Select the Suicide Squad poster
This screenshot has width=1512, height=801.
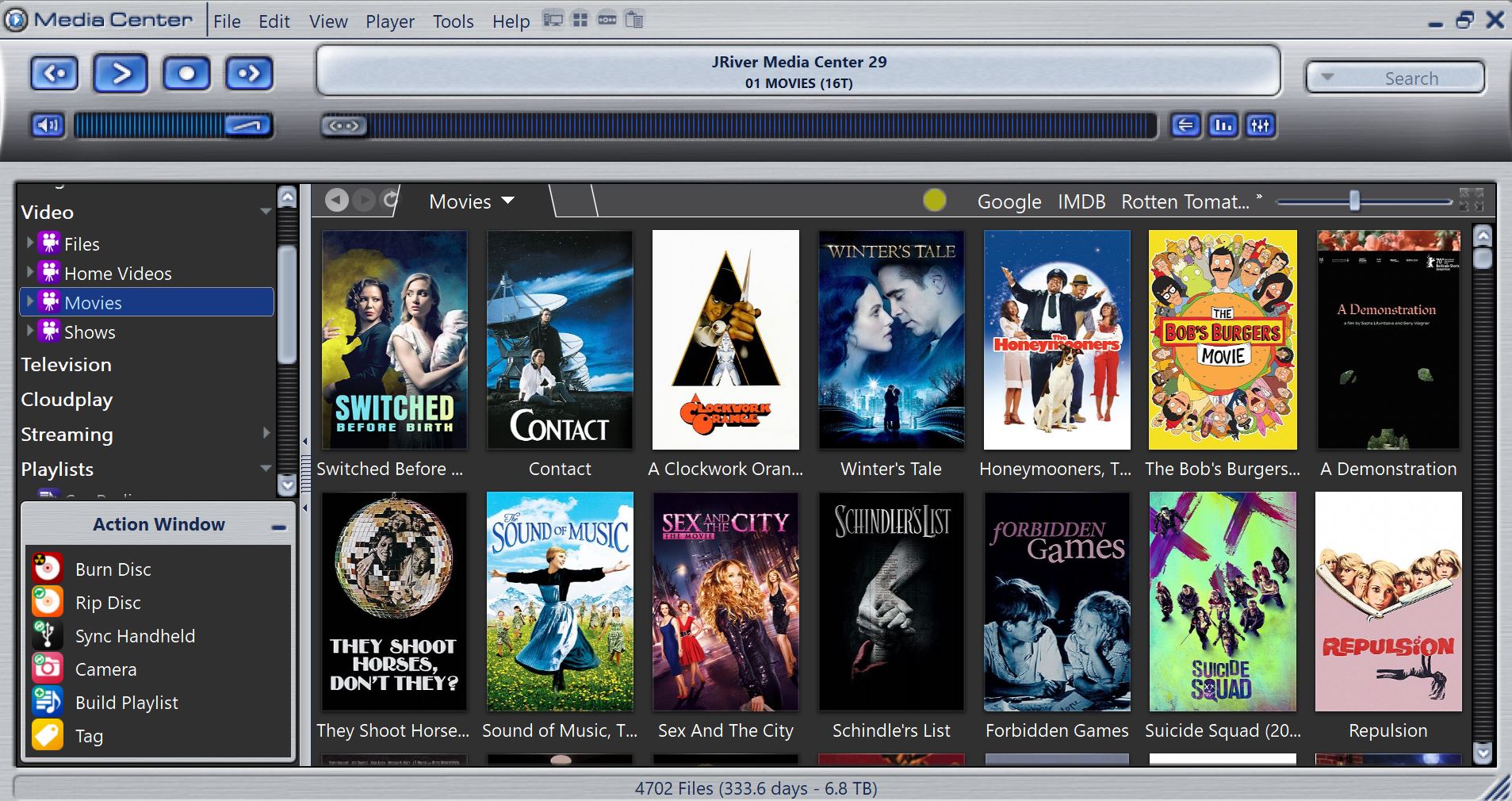coord(1223,602)
